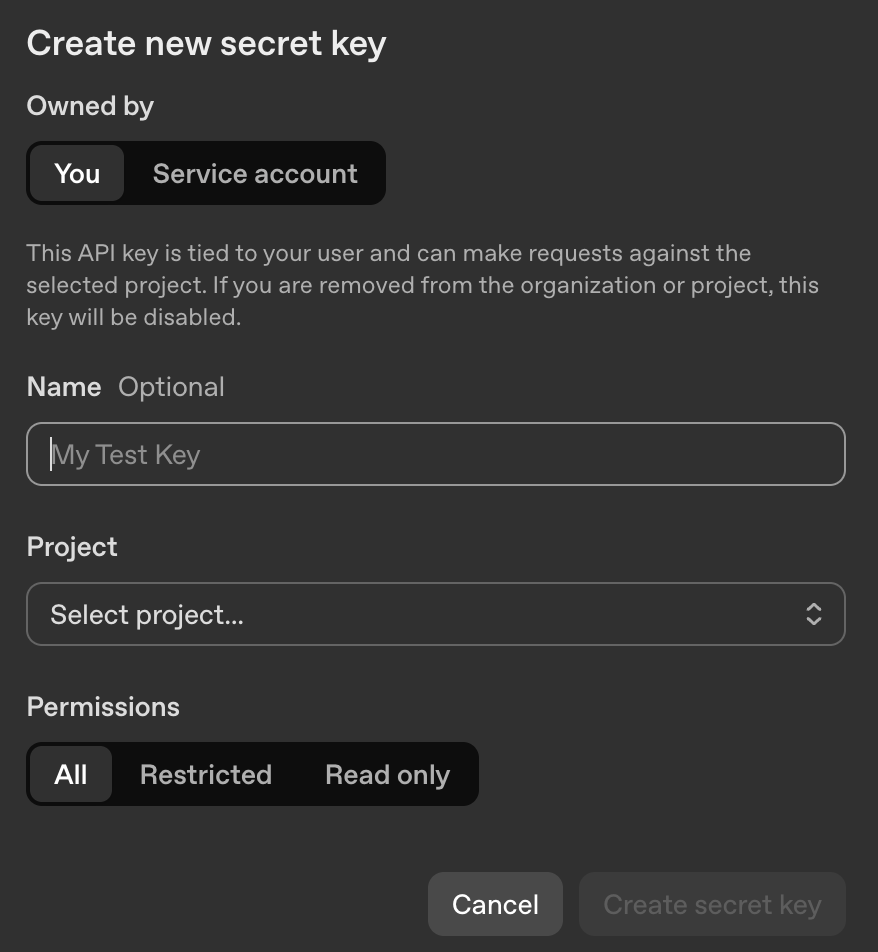878x952 pixels.
Task: Click the API key description paragraph
Action: click(422, 285)
